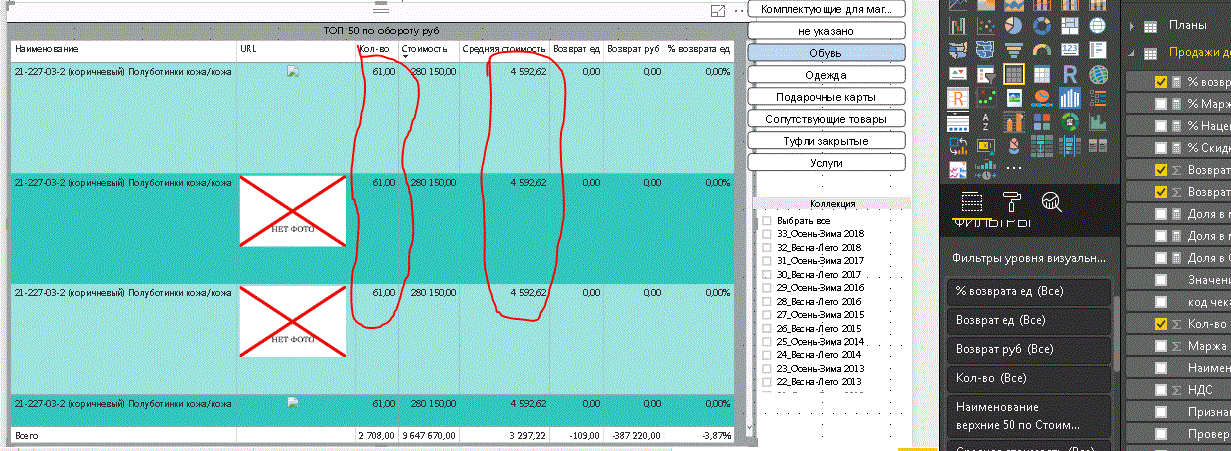Expand the 'Возврат ед (Все)' filter card
1231x451 pixels.
pos(1028,321)
